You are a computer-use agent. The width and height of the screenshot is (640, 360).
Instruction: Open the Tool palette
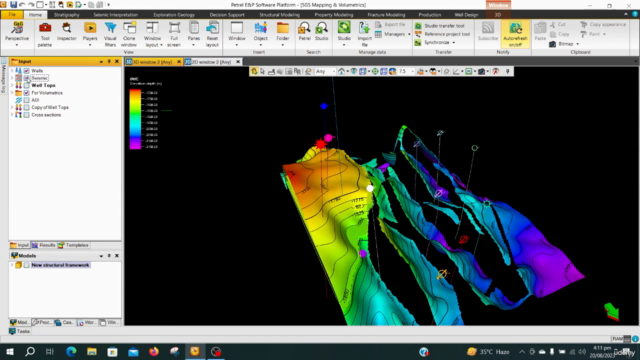(x=45, y=34)
